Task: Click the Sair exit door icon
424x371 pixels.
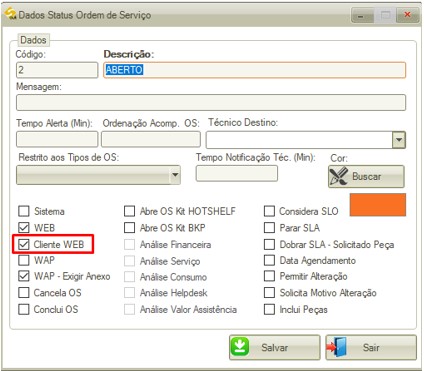Action: [337, 347]
